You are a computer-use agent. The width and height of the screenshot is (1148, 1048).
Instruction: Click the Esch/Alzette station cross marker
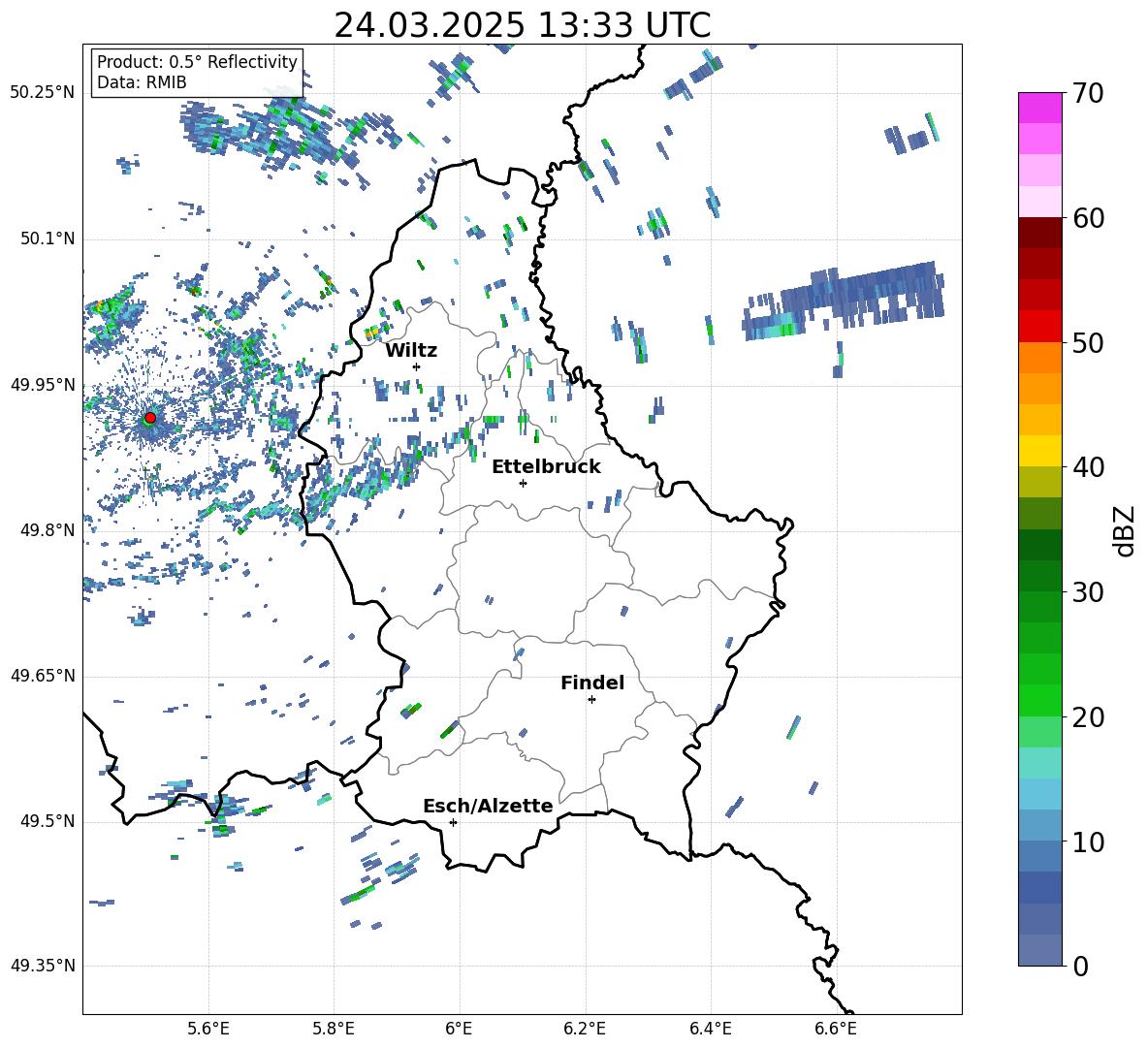click(x=453, y=822)
